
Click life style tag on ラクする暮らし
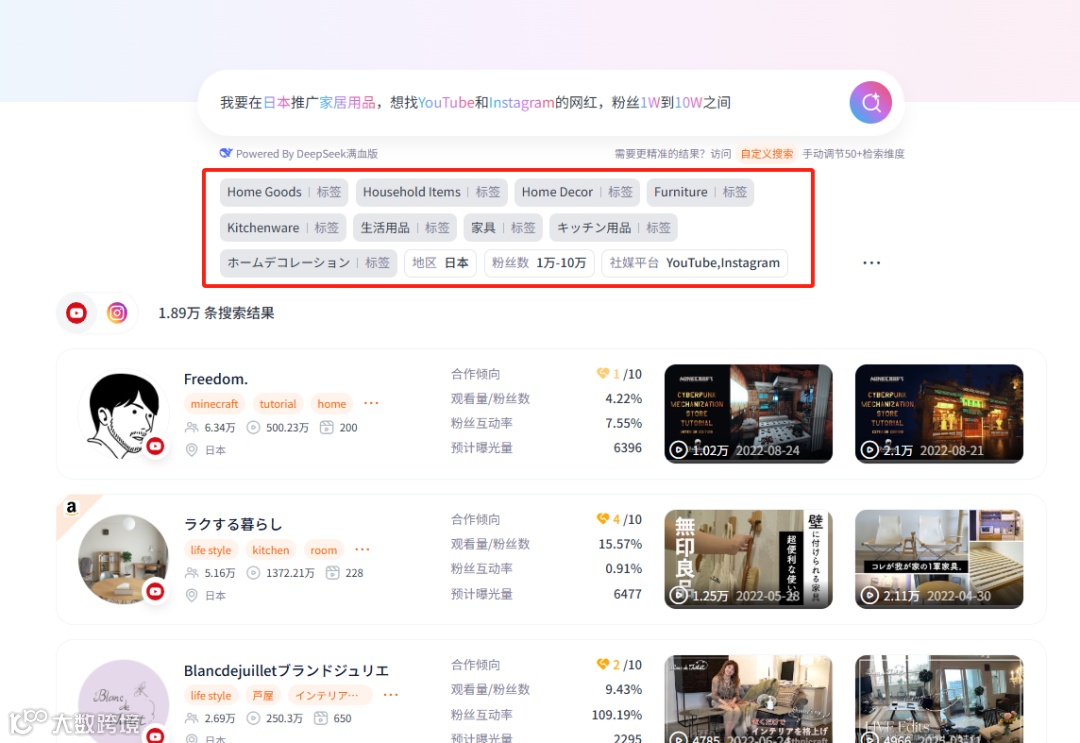211,550
